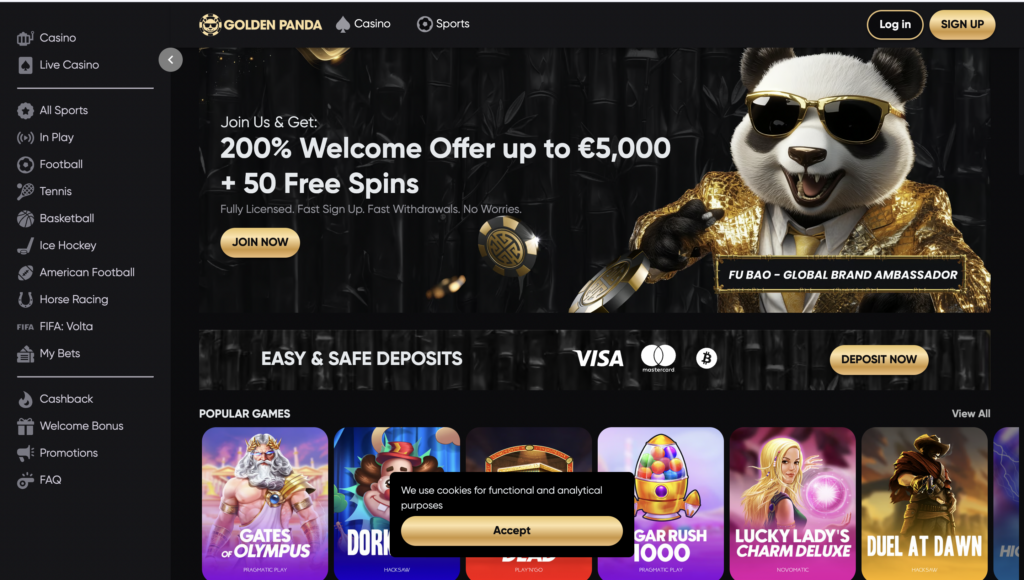Screen dimensions: 1024x580
Task: Click the JOIN NOW banner button
Action: pyautogui.click(x=260, y=242)
